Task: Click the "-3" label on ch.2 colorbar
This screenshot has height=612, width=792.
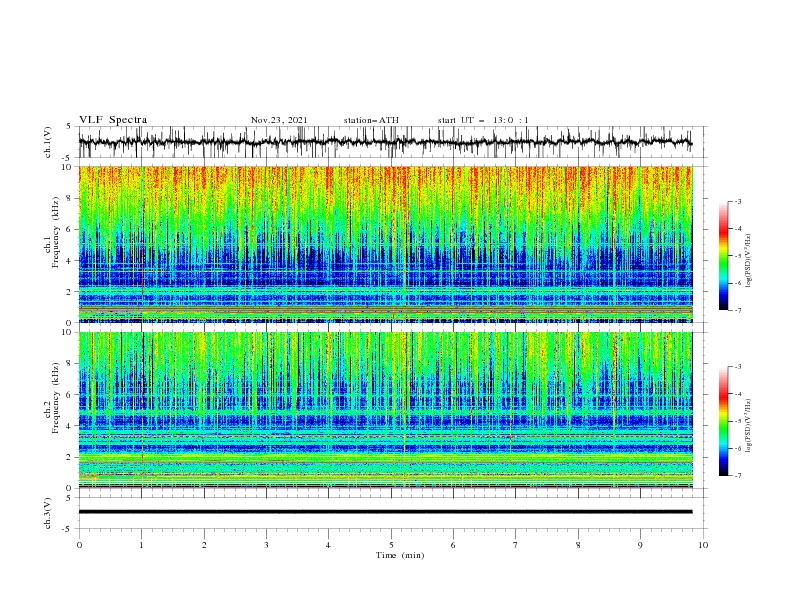Action: coord(738,367)
